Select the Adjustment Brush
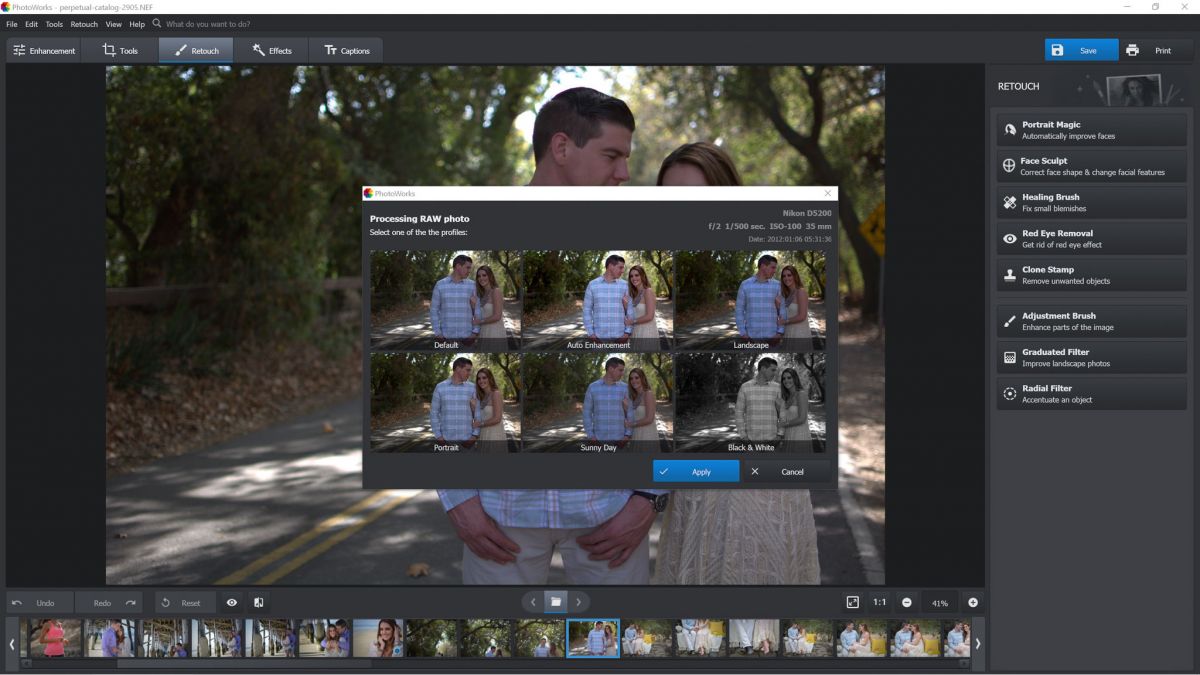 coord(1090,320)
